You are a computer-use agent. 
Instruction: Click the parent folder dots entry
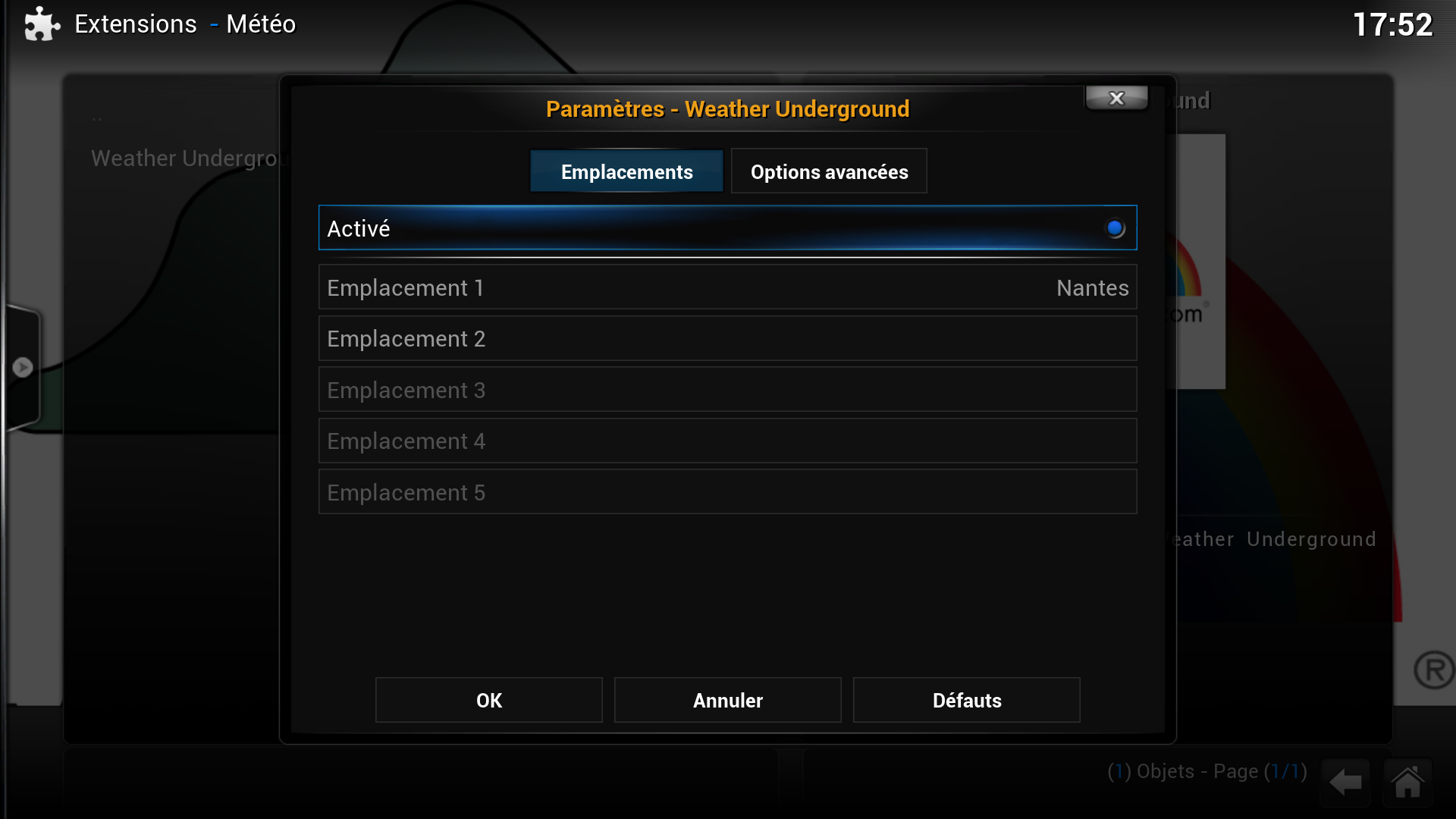click(x=97, y=119)
